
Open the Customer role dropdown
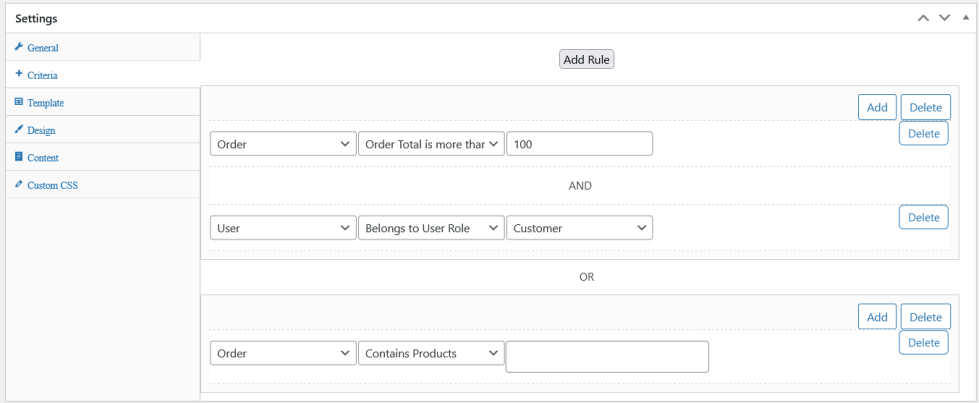point(579,228)
